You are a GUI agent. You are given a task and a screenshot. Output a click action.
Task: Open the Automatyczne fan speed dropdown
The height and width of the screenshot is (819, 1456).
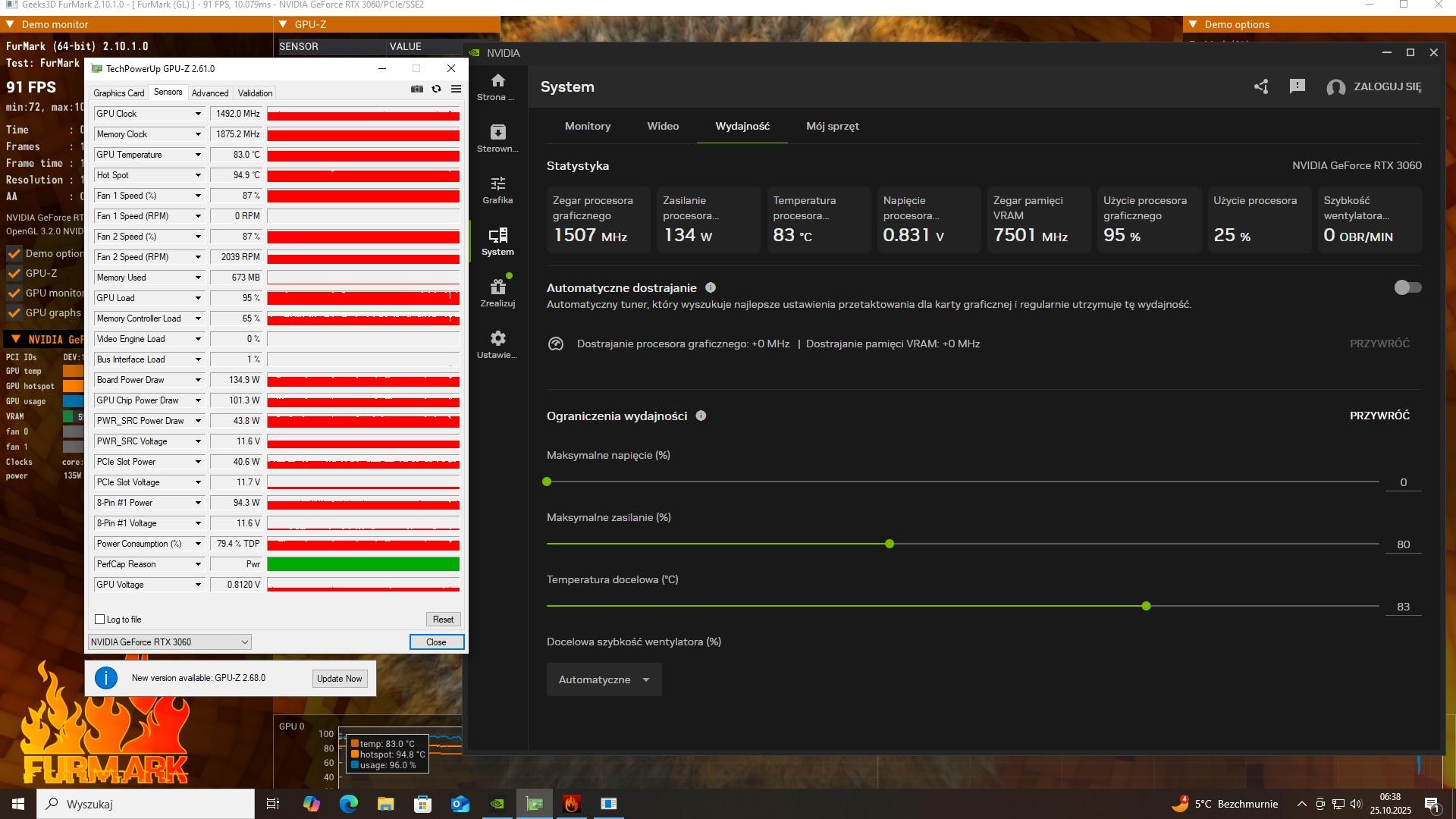click(604, 679)
